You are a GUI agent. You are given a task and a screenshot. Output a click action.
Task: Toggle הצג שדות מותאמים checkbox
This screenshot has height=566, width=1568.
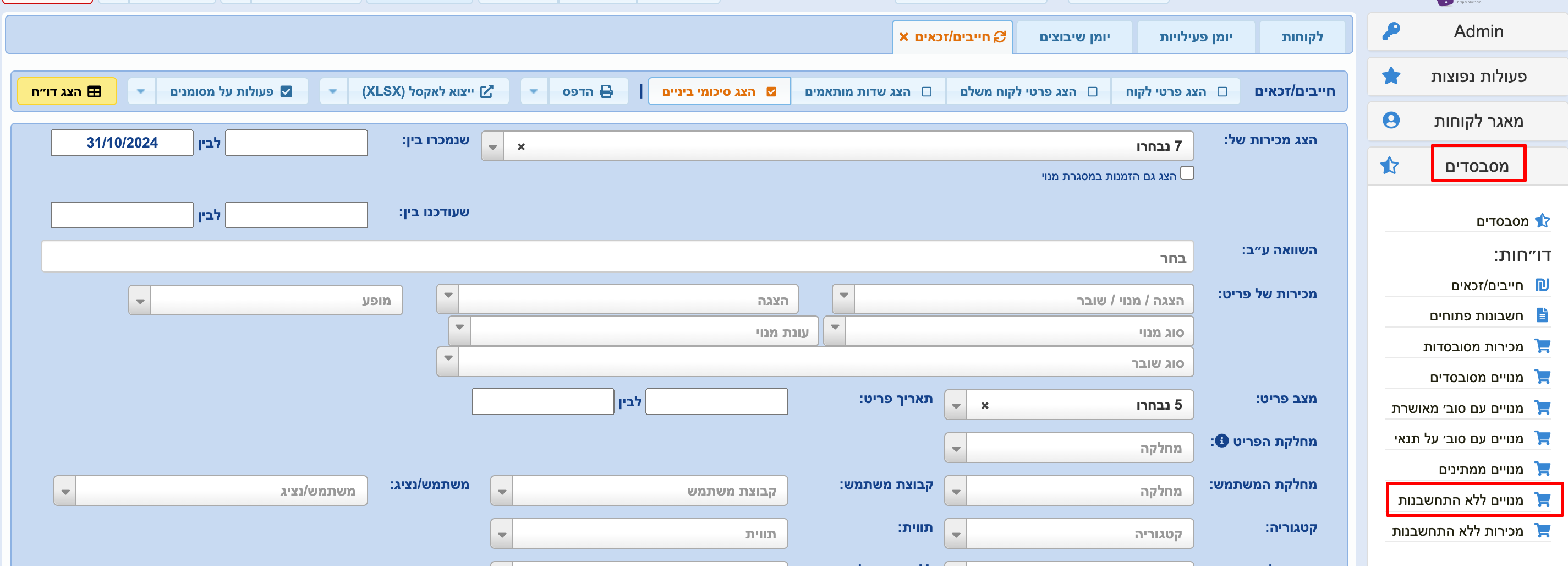tap(927, 91)
